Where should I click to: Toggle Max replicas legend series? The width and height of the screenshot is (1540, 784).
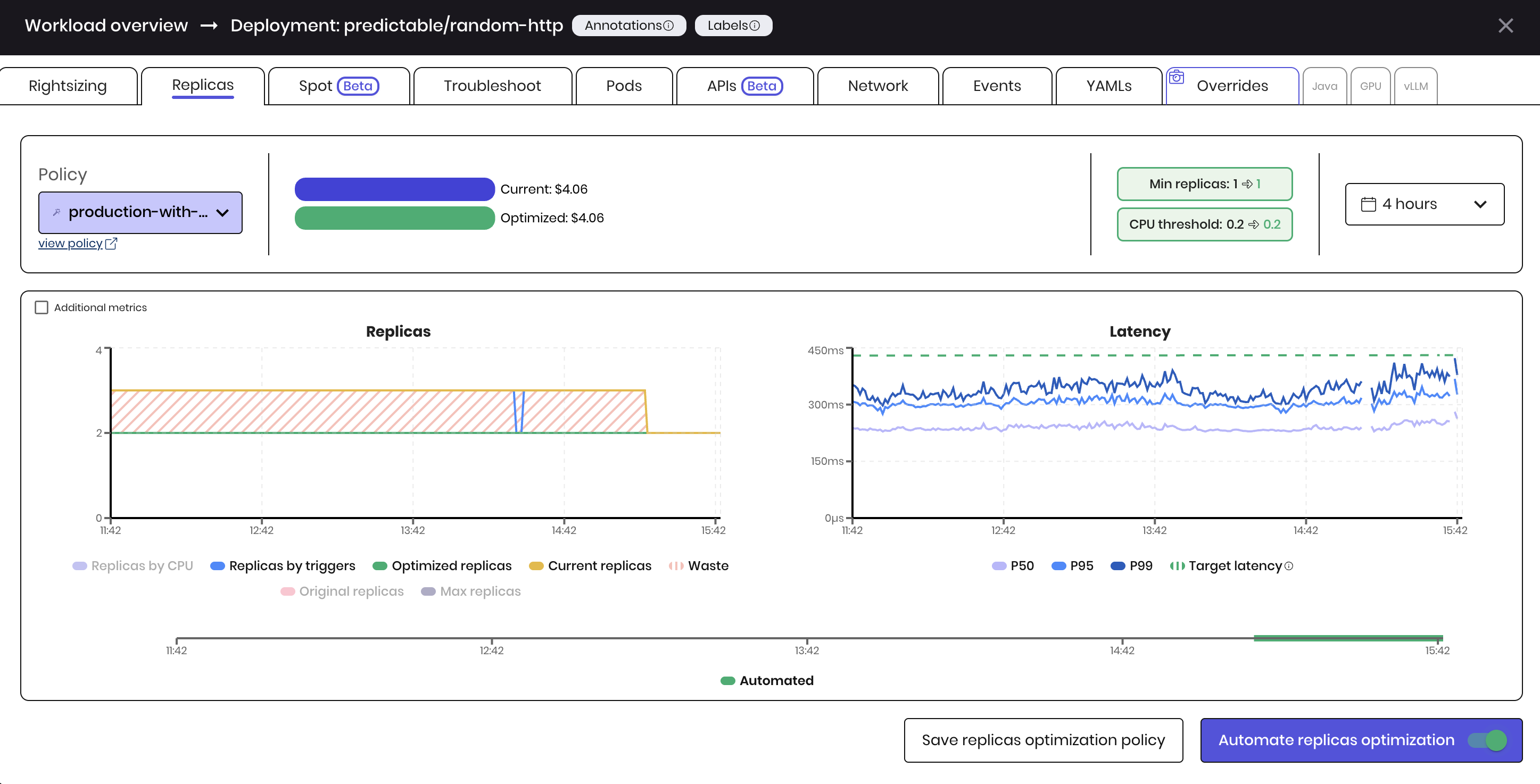pos(471,591)
